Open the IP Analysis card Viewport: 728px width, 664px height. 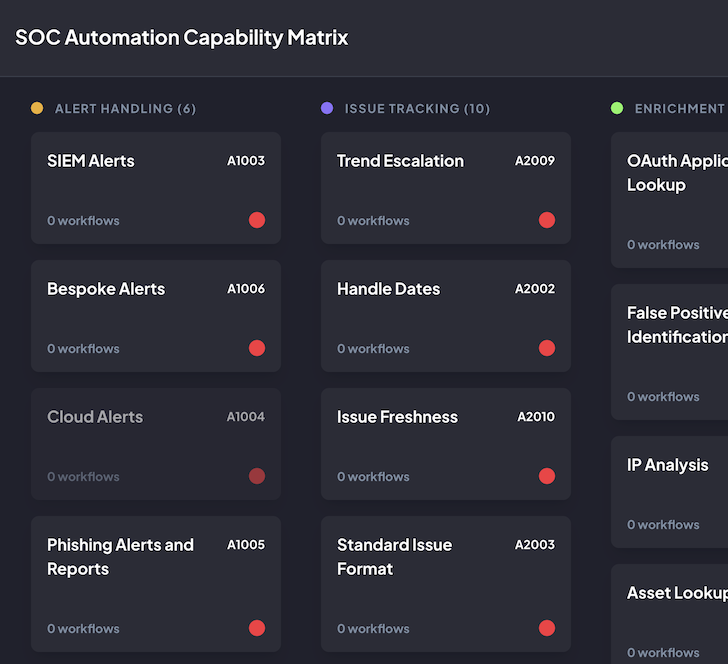668,490
